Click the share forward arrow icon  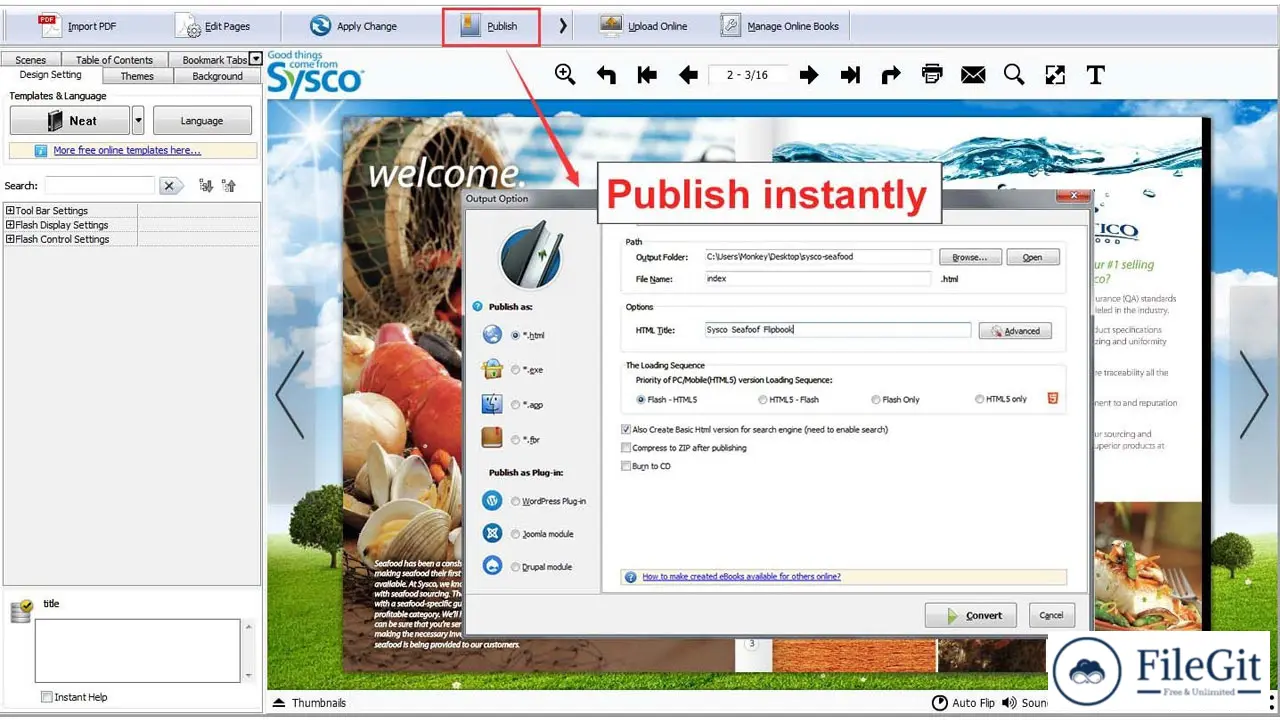click(x=891, y=75)
